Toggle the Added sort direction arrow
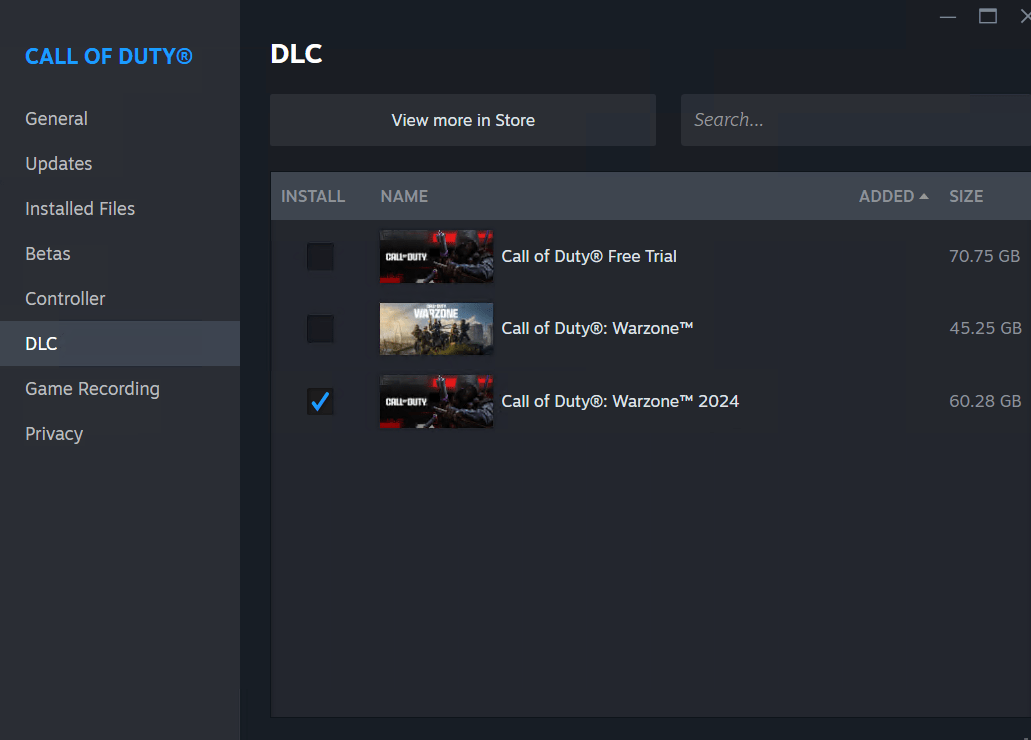 [x=924, y=196]
